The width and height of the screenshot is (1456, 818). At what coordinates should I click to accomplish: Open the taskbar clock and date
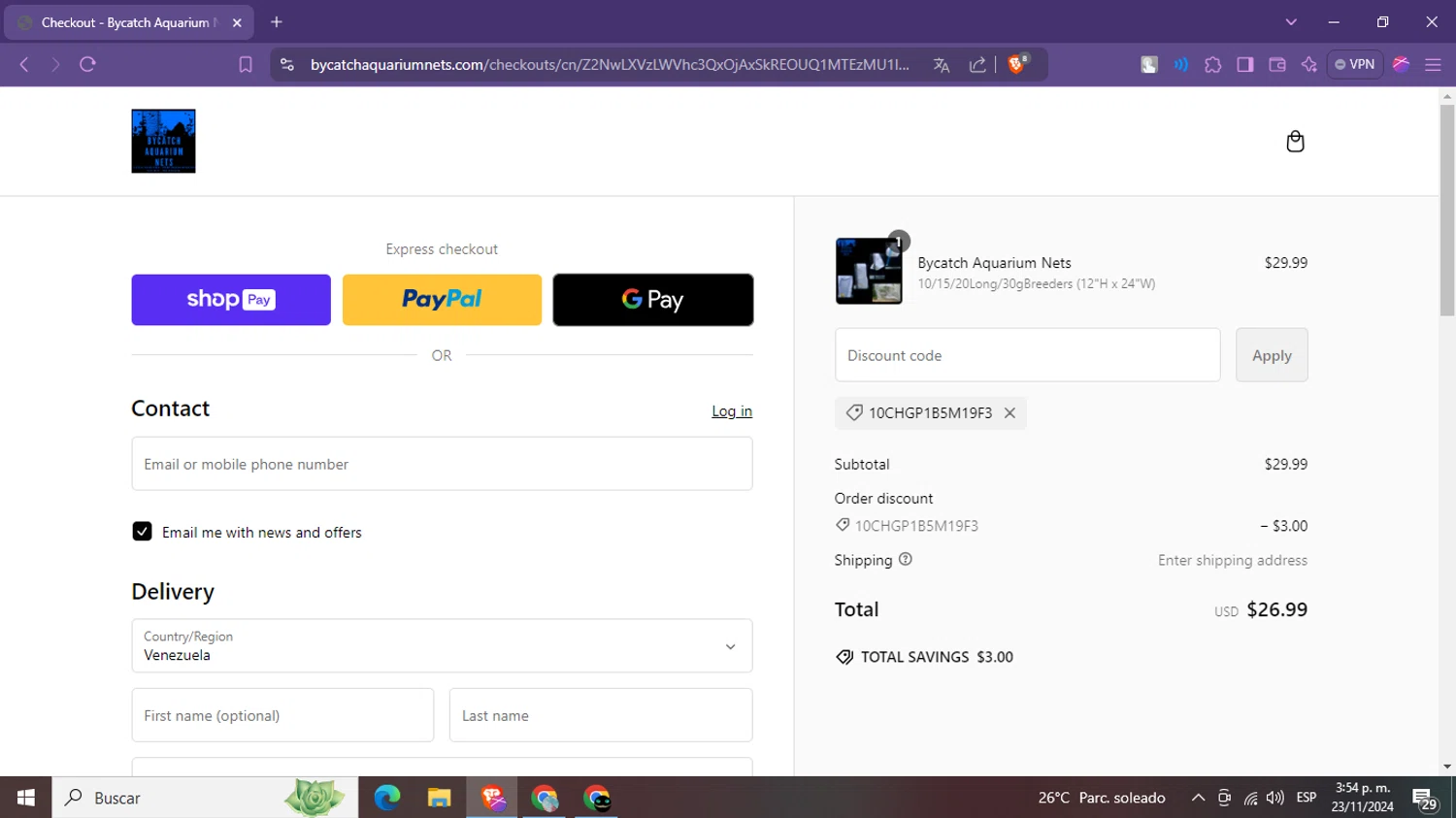[1363, 798]
